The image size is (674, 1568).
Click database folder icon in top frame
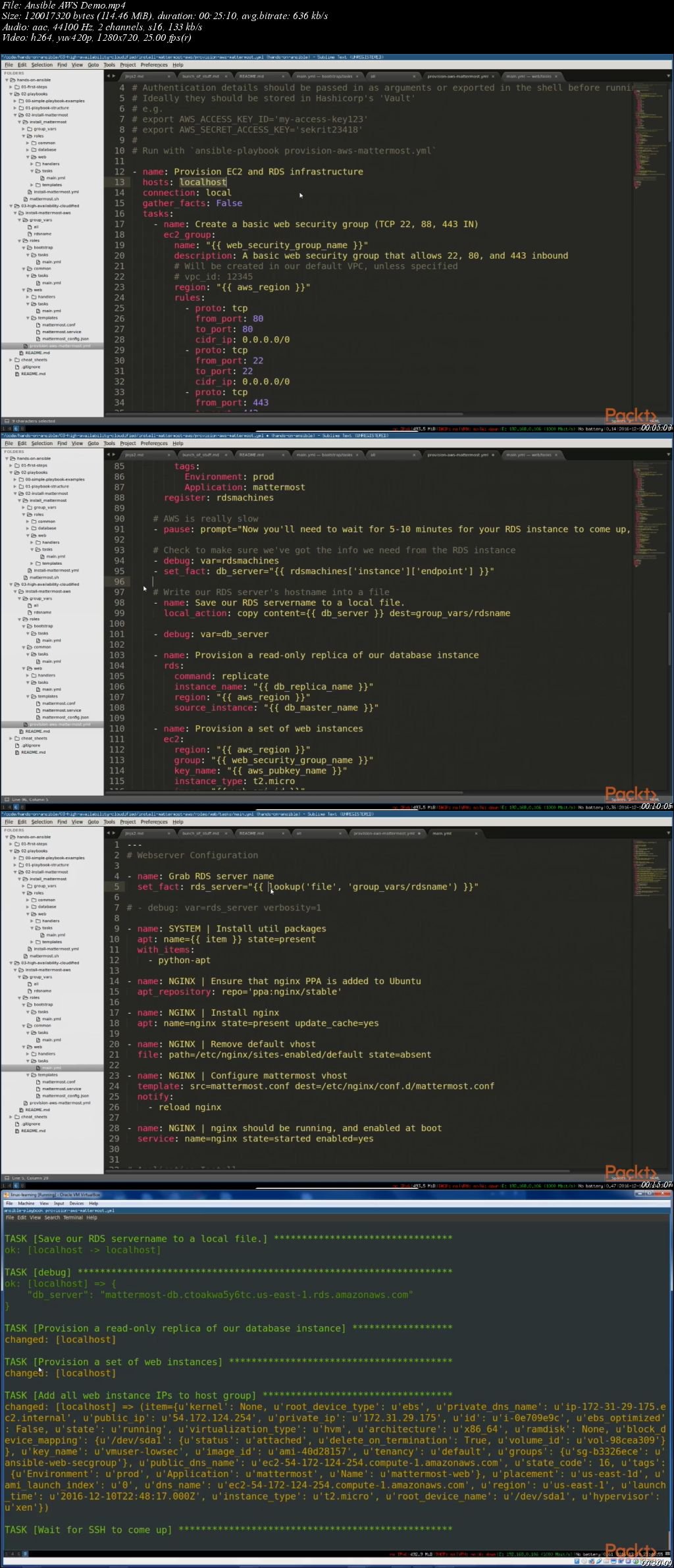34,150
